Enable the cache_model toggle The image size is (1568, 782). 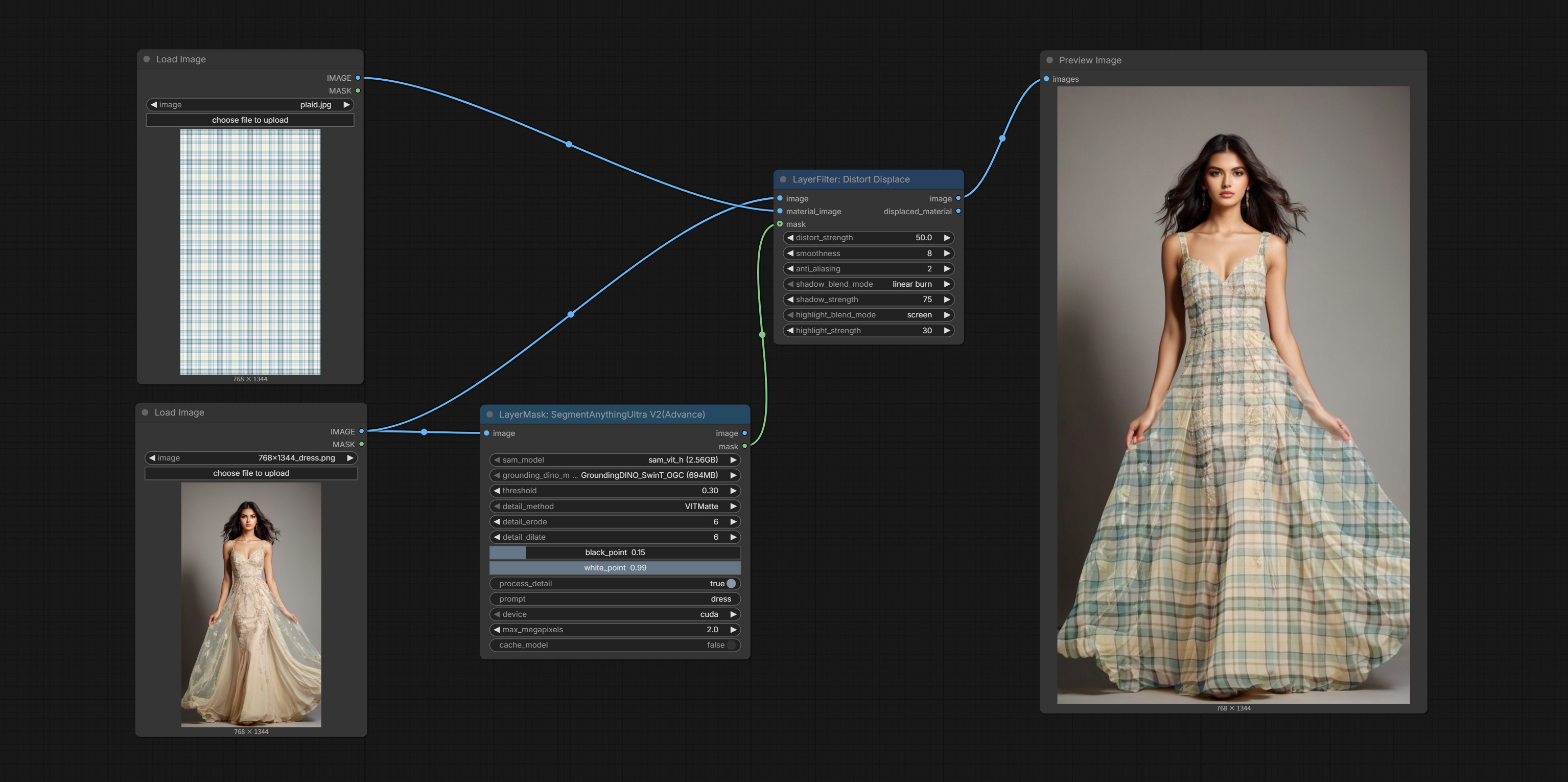731,645
